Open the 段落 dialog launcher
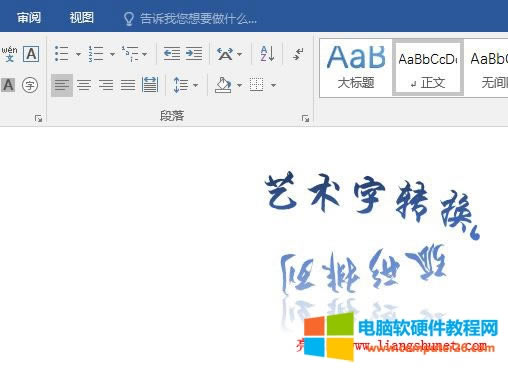This screenshot has width=508, height=368. click(x=305, y=118)
